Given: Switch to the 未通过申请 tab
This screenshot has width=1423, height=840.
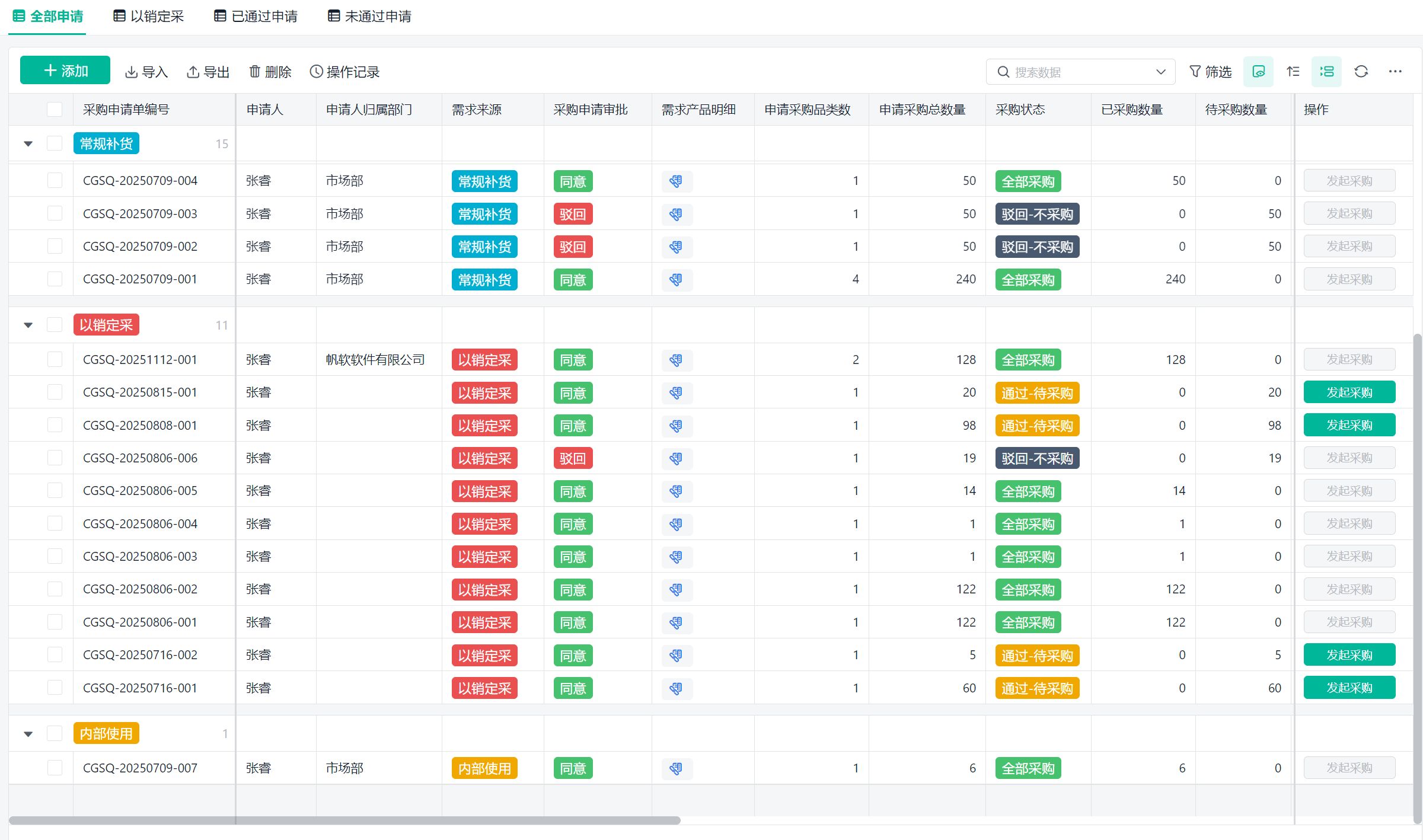Looking at the screenshot, I should coord(369,17).
